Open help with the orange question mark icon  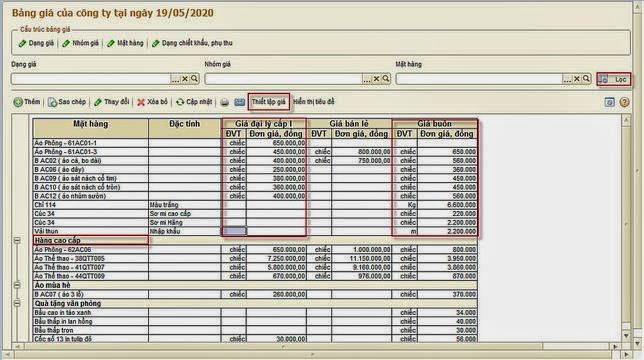point(624,102)
